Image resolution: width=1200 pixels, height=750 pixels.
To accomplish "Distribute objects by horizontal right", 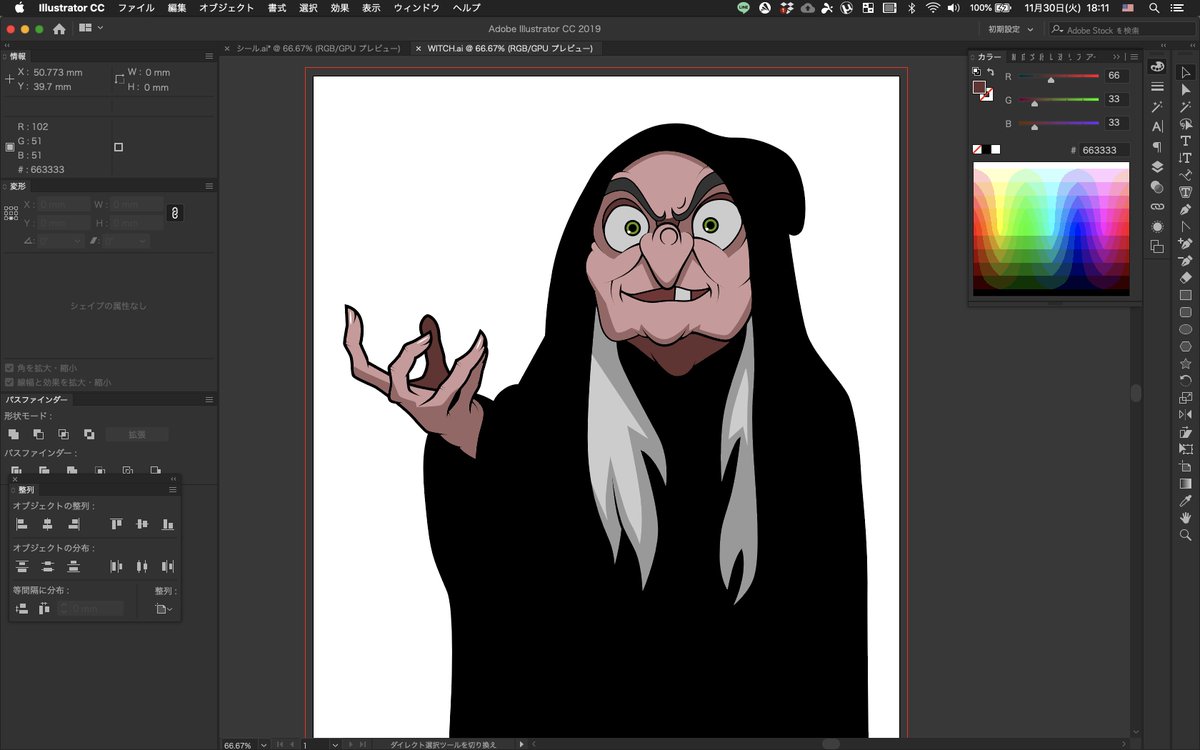I will tap(167, 566).
